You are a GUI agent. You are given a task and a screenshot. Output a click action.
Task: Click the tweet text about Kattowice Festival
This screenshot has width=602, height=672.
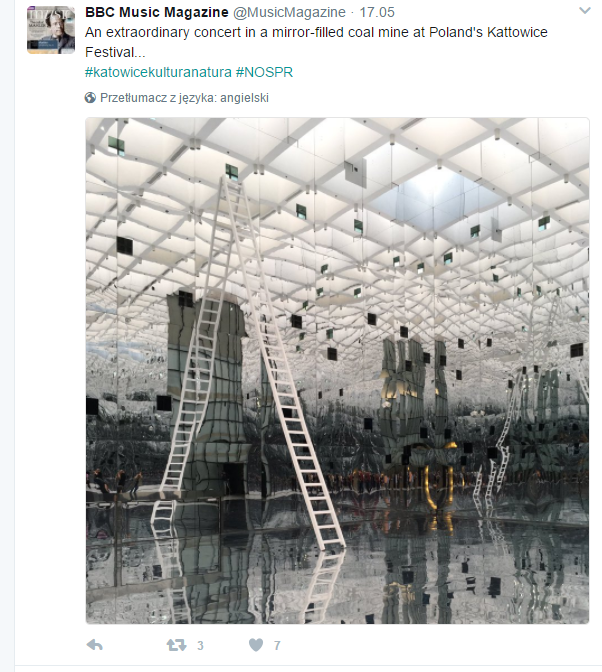click(x=316, y=42)
